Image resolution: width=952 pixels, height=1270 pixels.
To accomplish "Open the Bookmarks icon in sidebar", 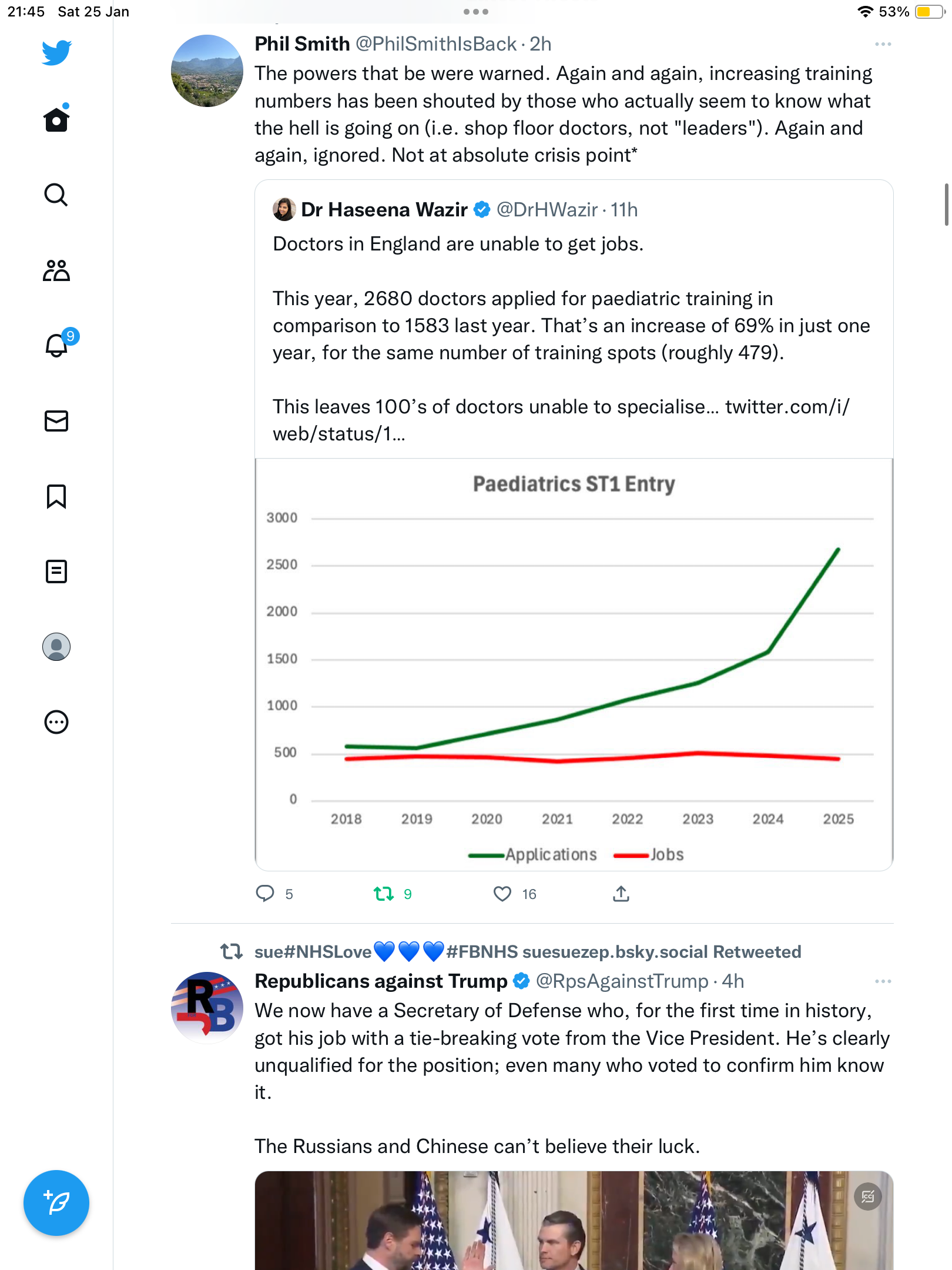I will [56, 496].
